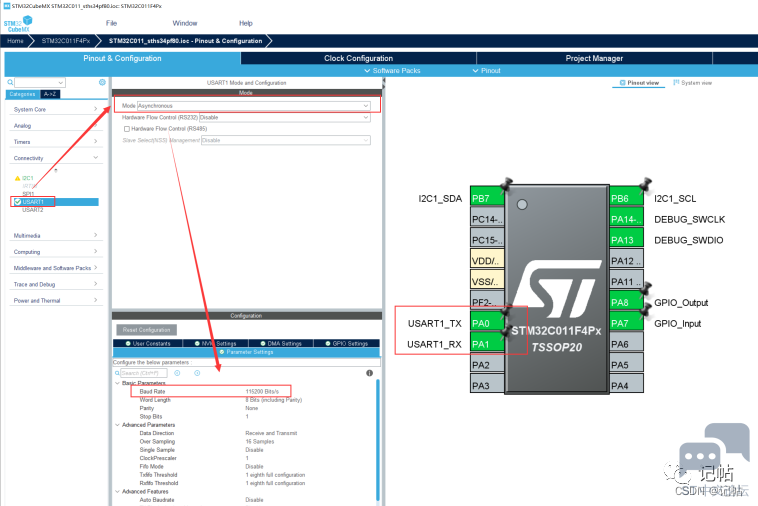Screen dimensions: 758x506
Task: Open the Window menu
Action: tap(185, 23)
